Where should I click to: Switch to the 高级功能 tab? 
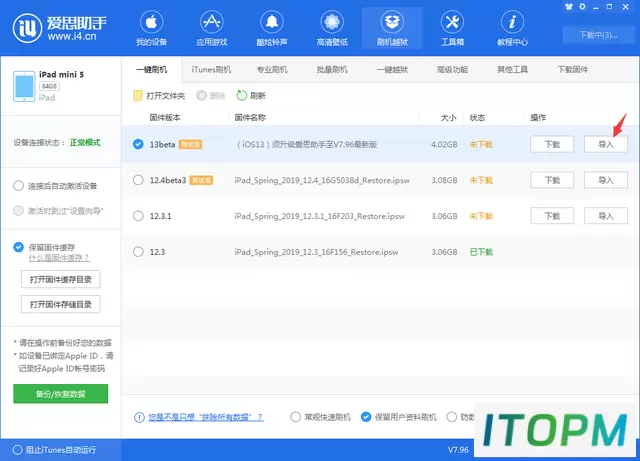[x=452, y=70]
